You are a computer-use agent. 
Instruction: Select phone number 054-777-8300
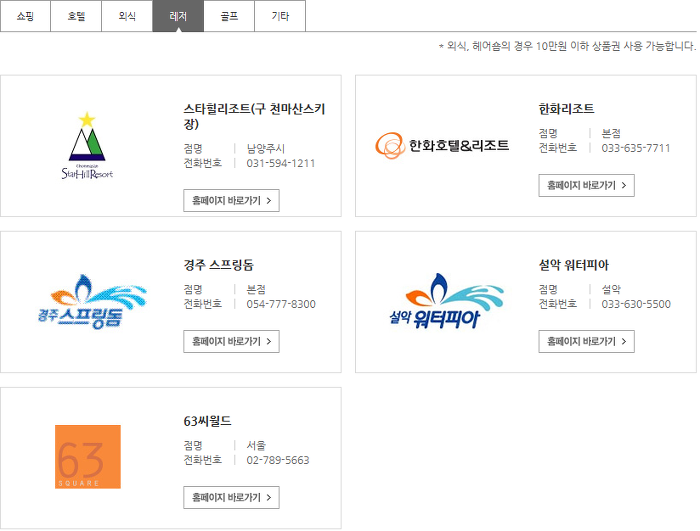pos(281,304)
